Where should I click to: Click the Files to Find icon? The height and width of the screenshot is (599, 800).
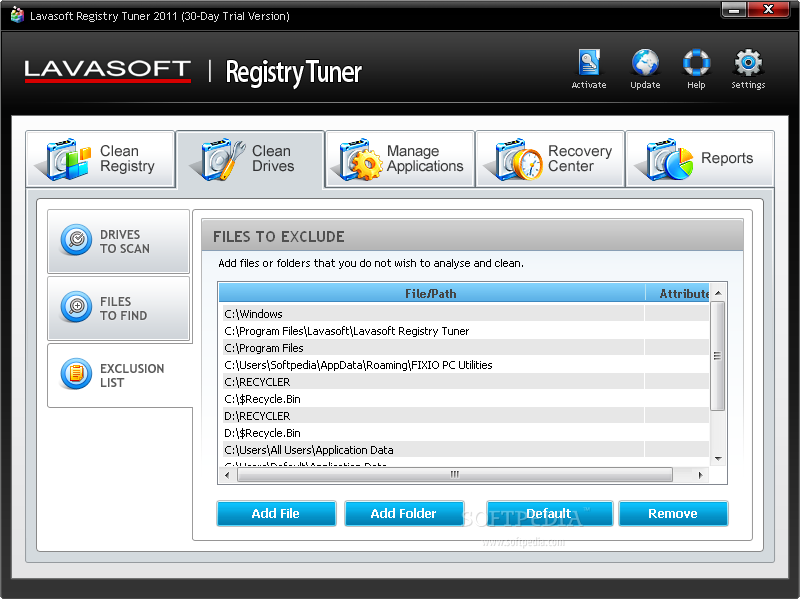tap(76, 307)
